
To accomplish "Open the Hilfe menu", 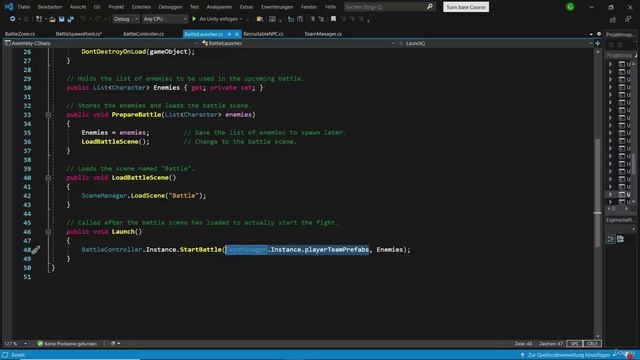I will [331, 7].
